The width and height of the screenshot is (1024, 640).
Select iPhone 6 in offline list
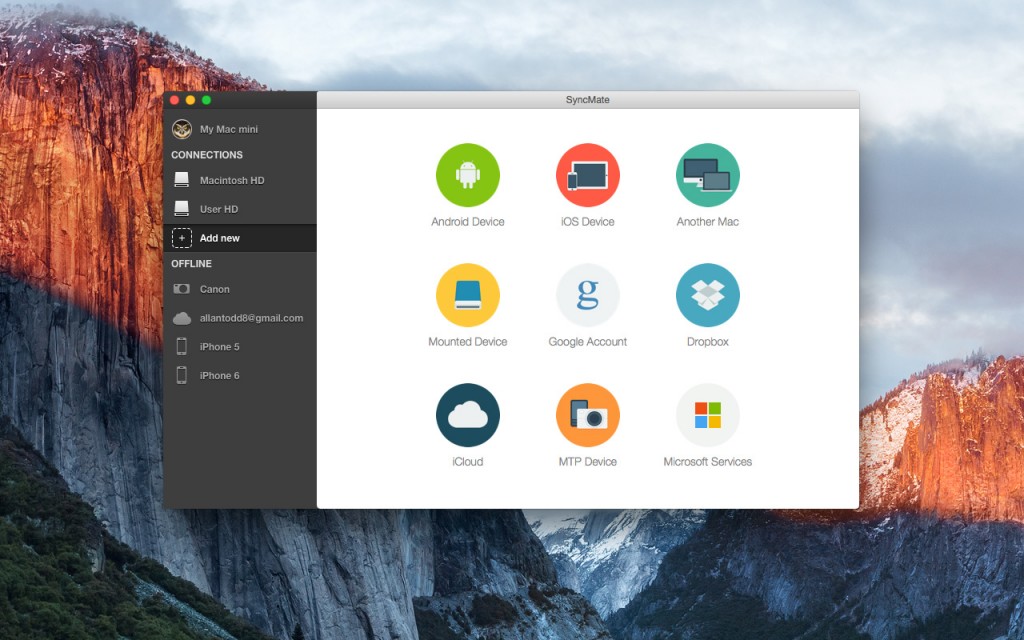point(240,375)
